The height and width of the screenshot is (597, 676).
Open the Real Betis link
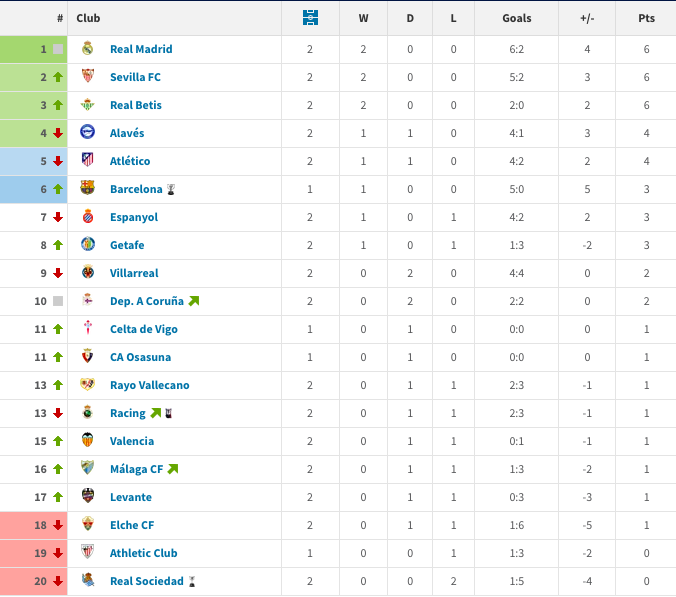tap(136, 105)
